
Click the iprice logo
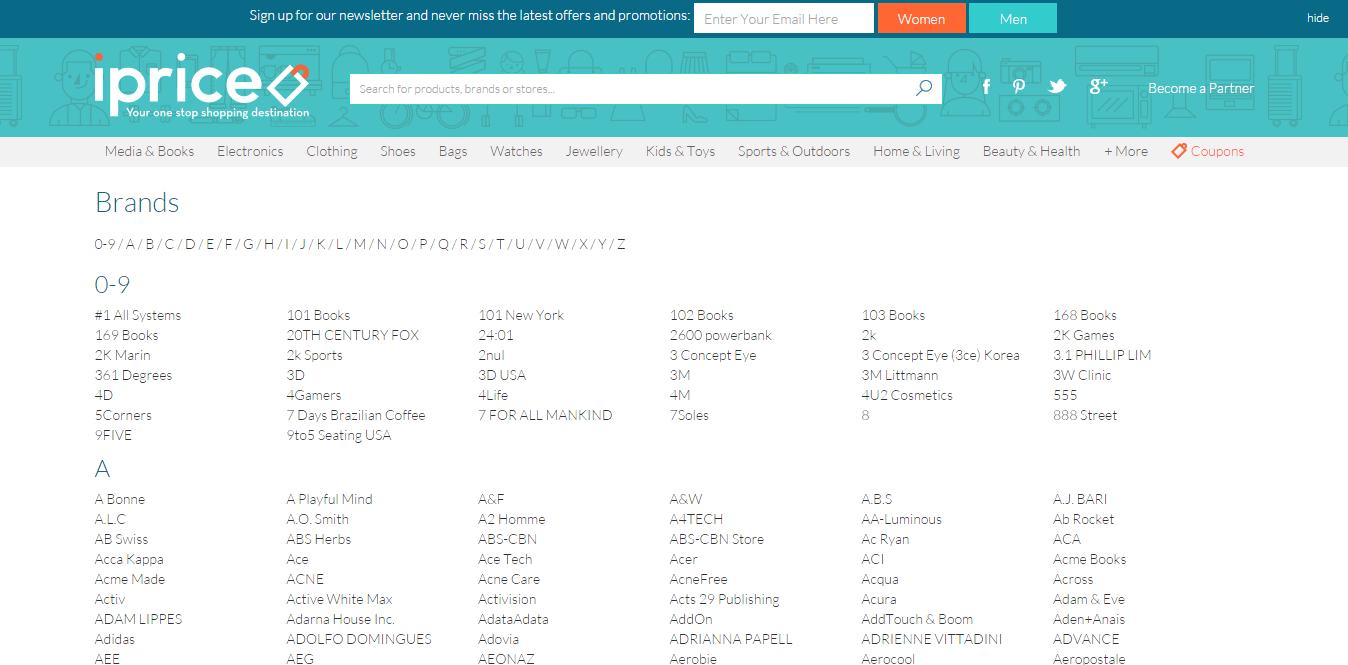click(x=201, y=86)
